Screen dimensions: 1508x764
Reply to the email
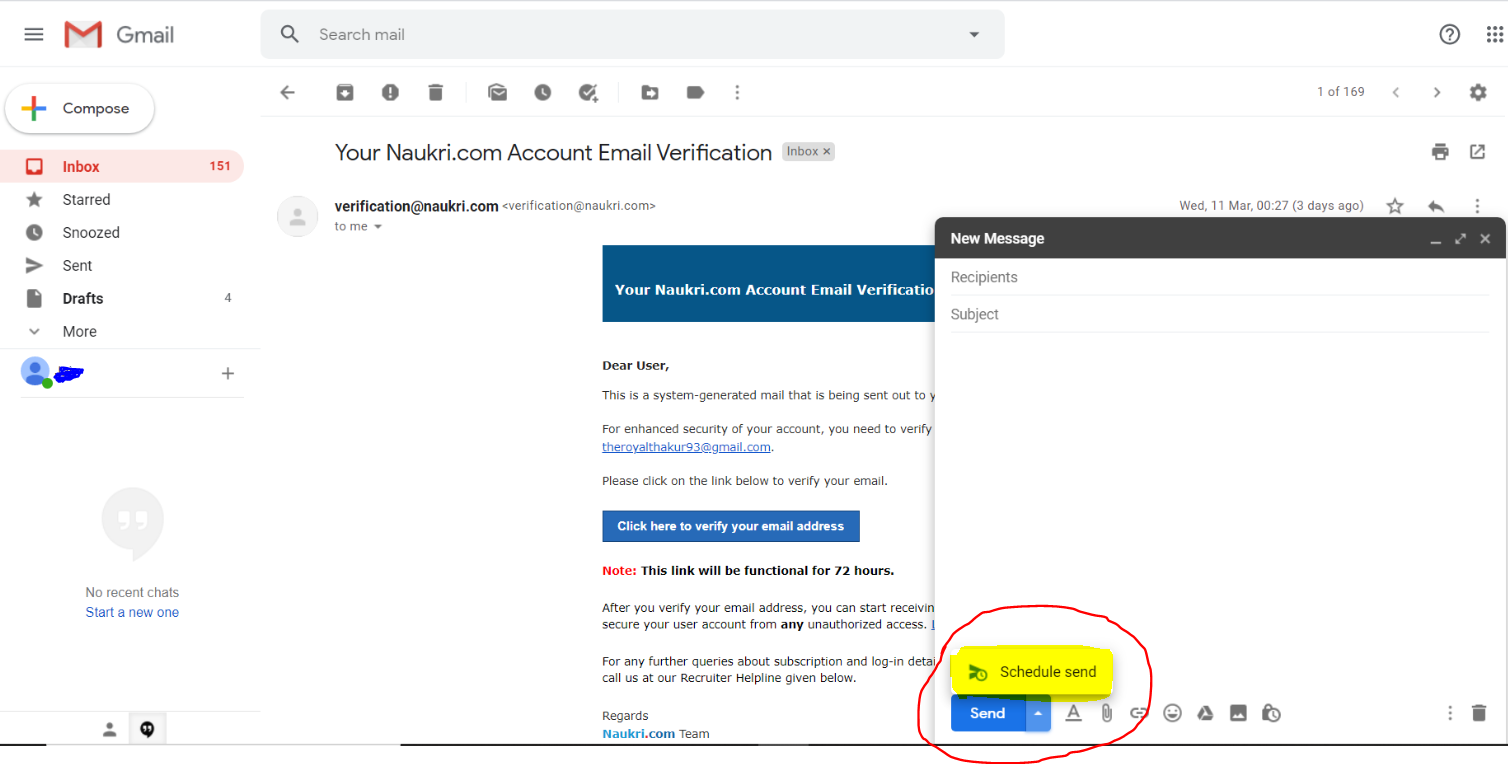click(x=1436, y=206)
